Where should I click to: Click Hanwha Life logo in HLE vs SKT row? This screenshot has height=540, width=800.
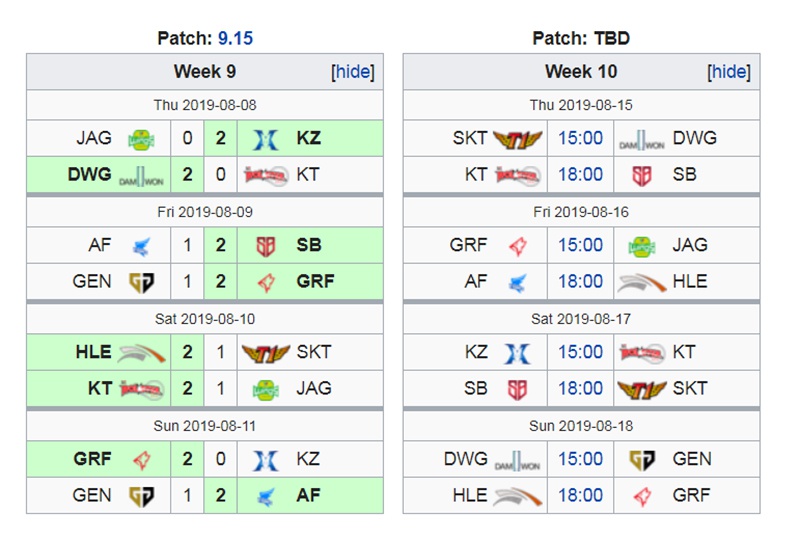(141, 353)
